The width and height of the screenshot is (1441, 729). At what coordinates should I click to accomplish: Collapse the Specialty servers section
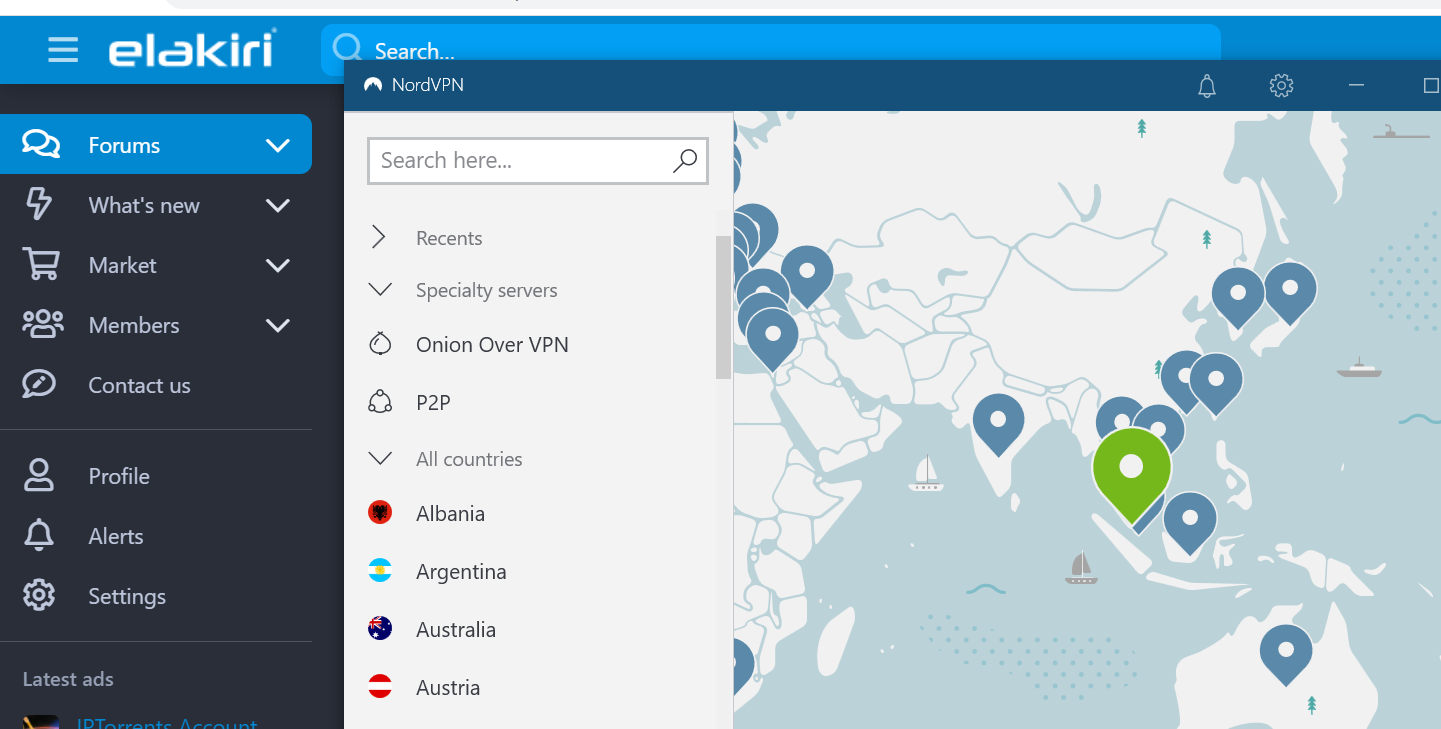379,290
